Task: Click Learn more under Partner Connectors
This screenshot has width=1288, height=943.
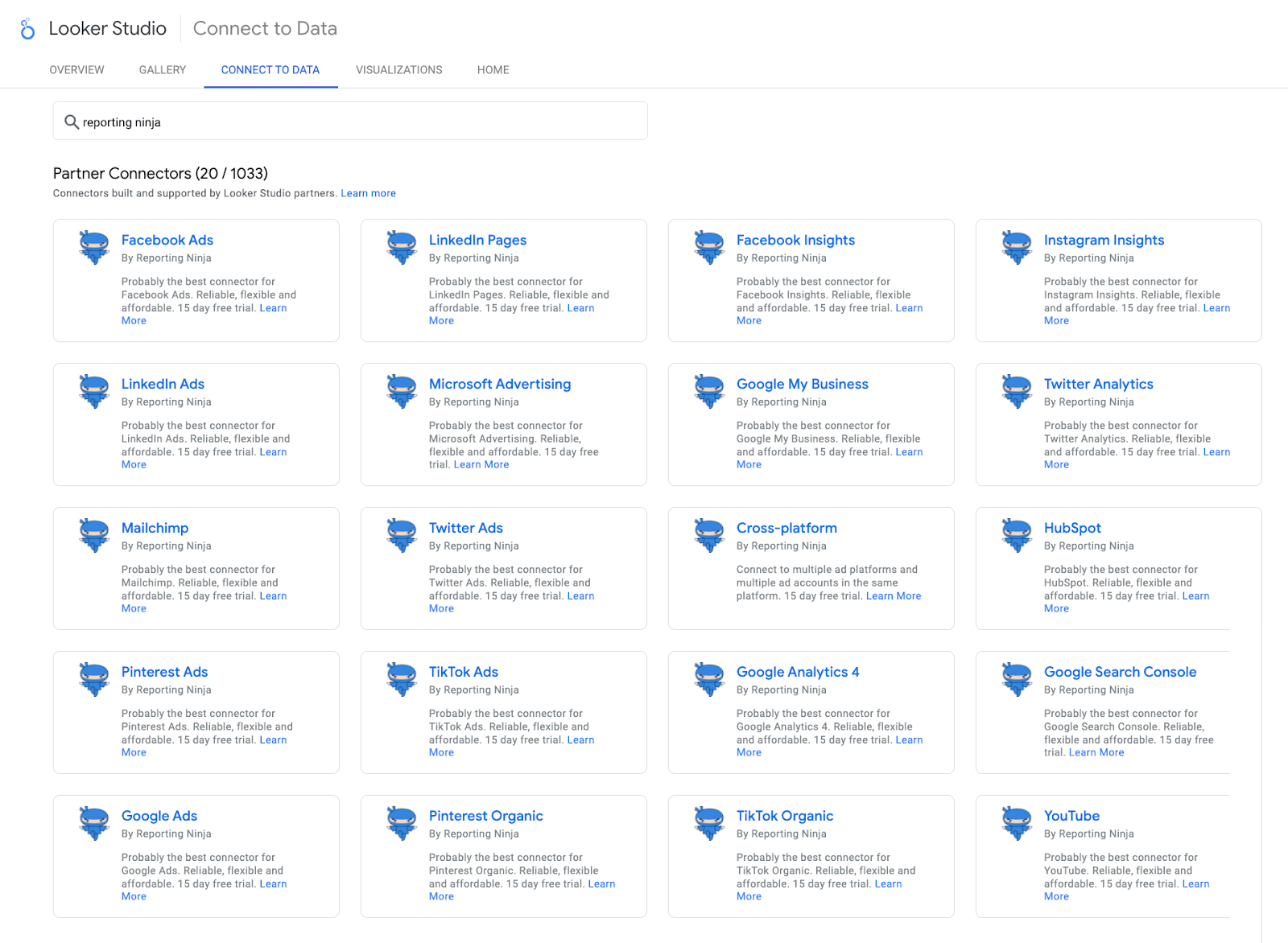Action: coord(368,193)
